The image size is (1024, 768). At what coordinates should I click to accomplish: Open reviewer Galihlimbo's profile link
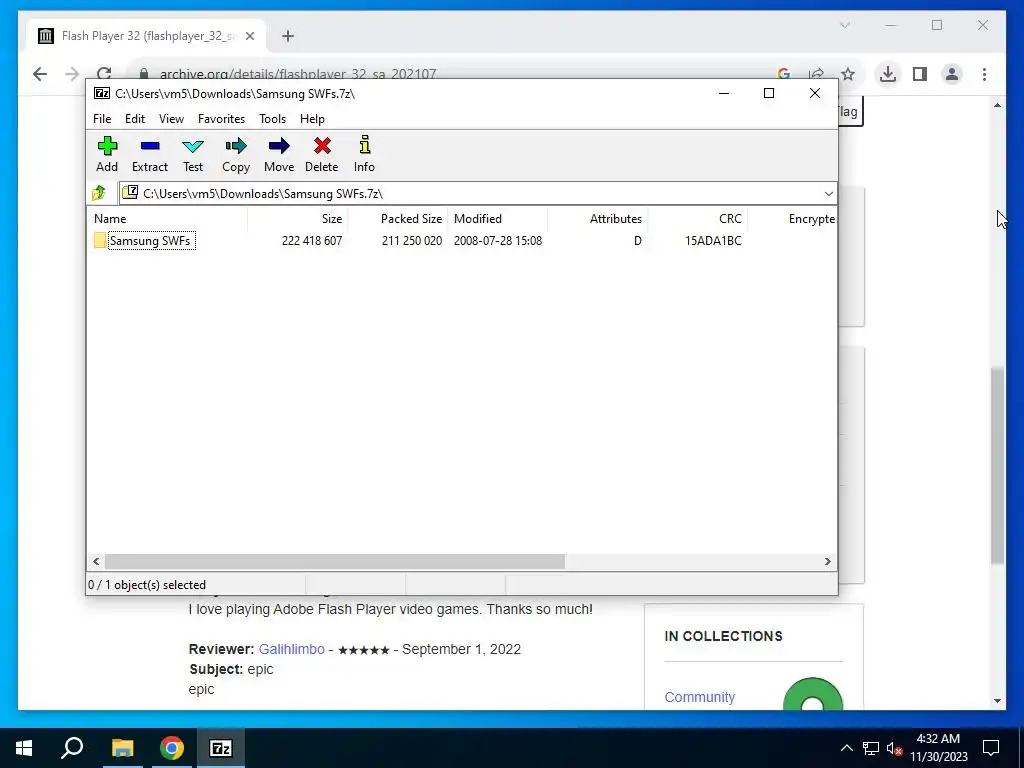tap(291, 649)
